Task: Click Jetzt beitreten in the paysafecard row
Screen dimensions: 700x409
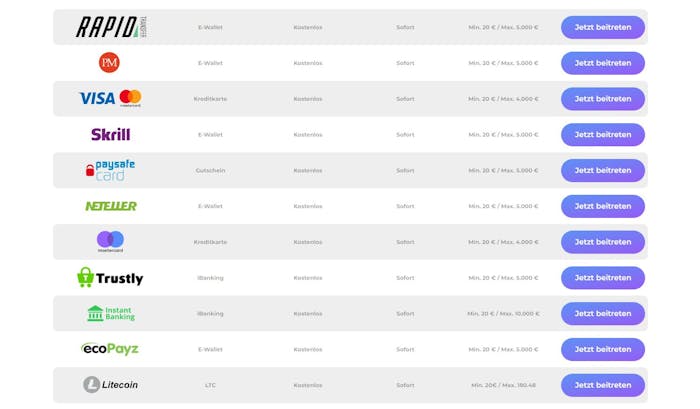Action: click(x=603, y=170)
